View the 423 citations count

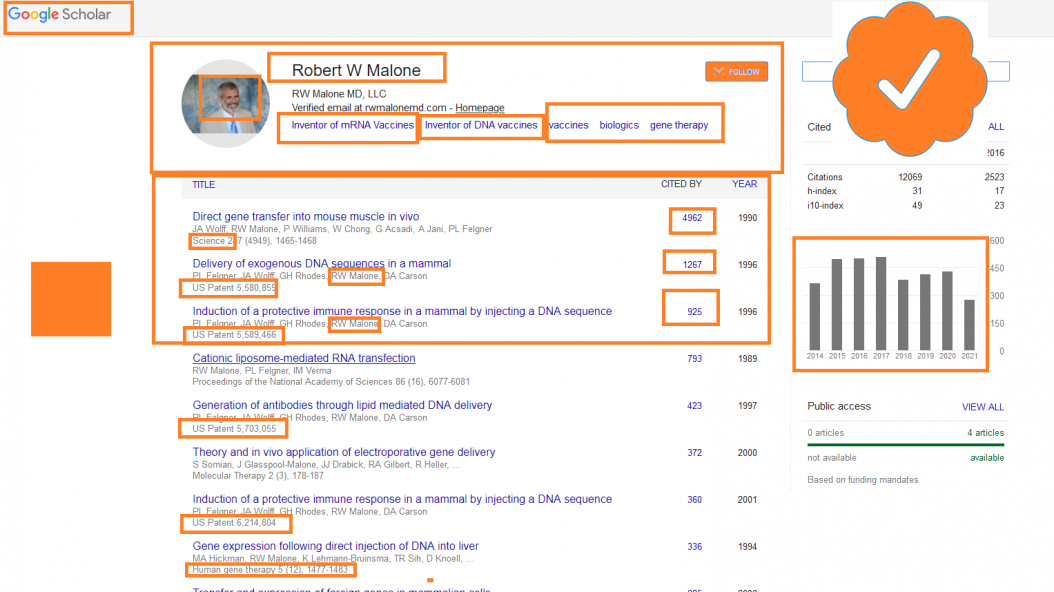(694, 406)
